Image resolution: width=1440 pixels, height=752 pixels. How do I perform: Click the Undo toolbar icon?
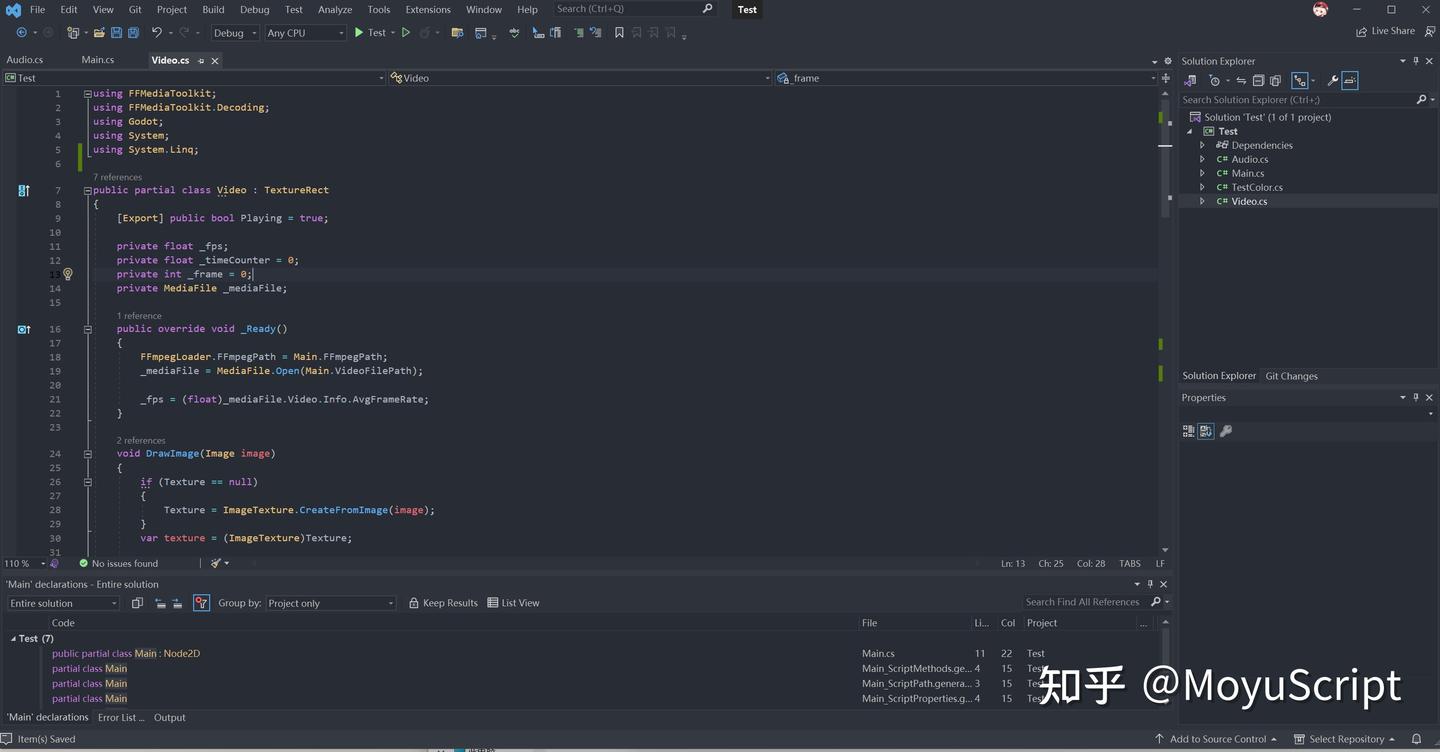click(157, 33)
